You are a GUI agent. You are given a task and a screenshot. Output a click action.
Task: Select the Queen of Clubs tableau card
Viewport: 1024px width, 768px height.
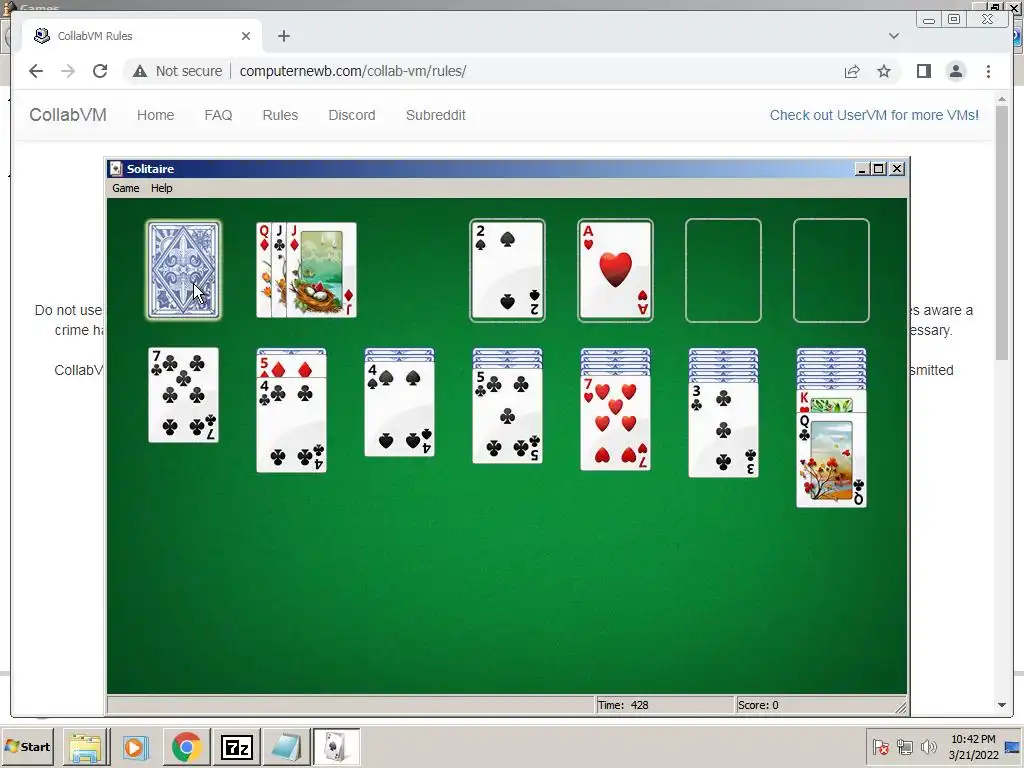point(831,459)
